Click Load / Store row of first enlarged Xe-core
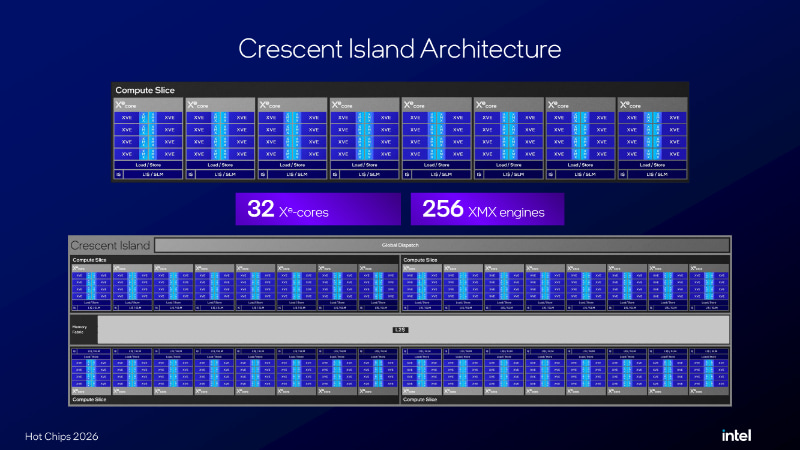800x450 pixels. pyautogui.click(x=148, y=165)
